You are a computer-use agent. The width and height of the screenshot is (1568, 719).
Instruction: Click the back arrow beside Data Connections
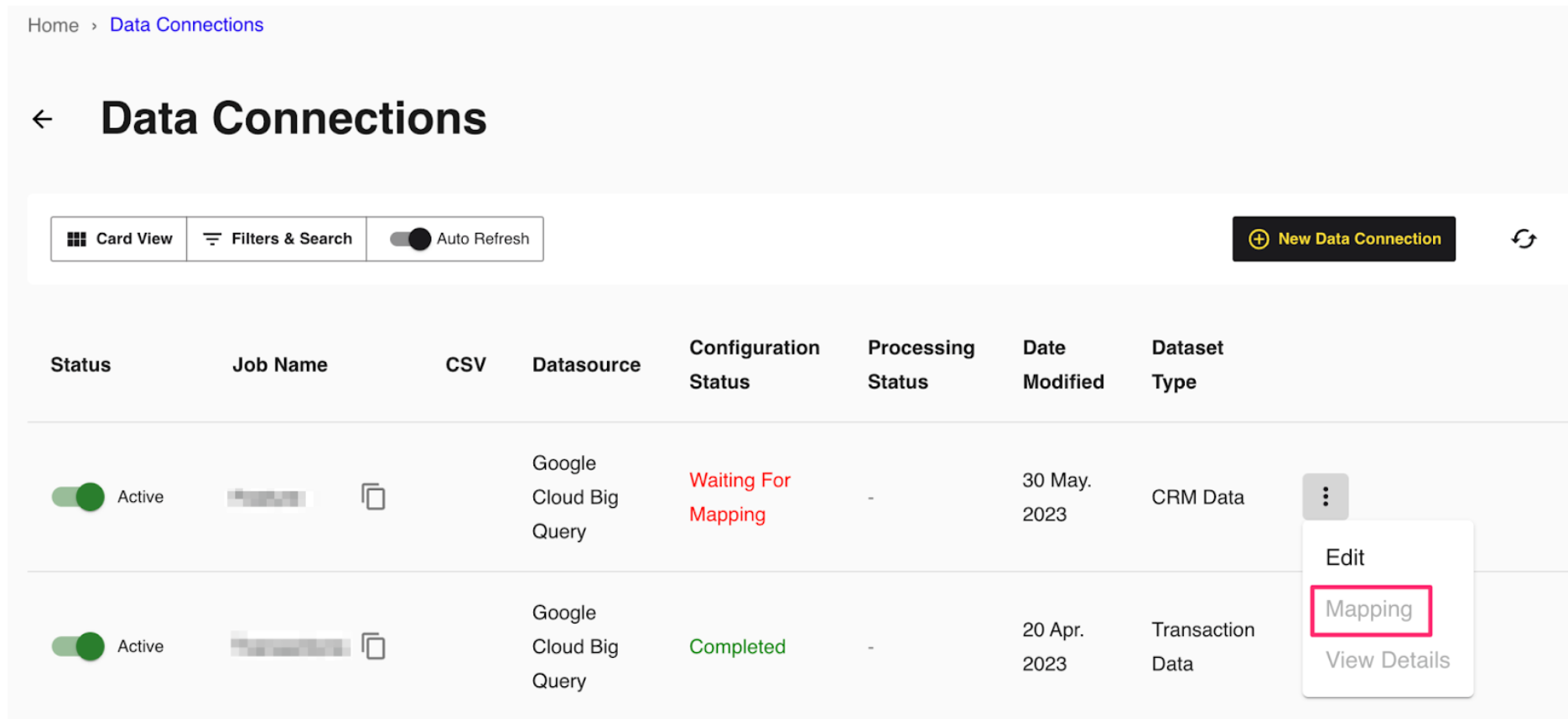tap(43, 119)
